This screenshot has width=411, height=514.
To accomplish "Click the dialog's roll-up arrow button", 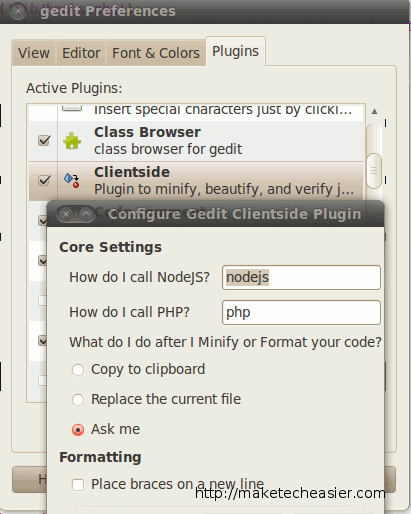I will (x=86, y=214).
